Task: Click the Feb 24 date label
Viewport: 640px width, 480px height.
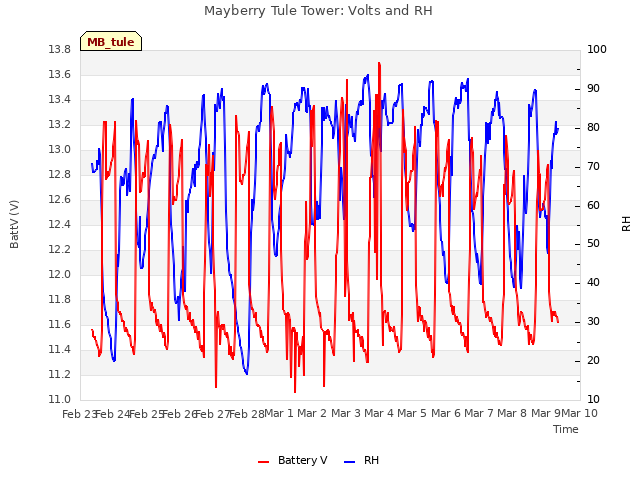Action: click(113, 414)
